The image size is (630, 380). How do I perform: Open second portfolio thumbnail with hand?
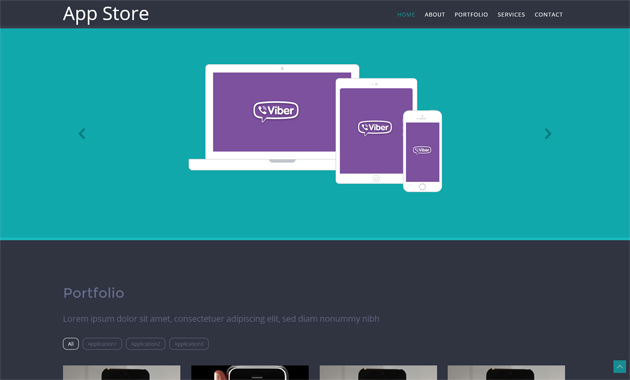pos(250,372)
